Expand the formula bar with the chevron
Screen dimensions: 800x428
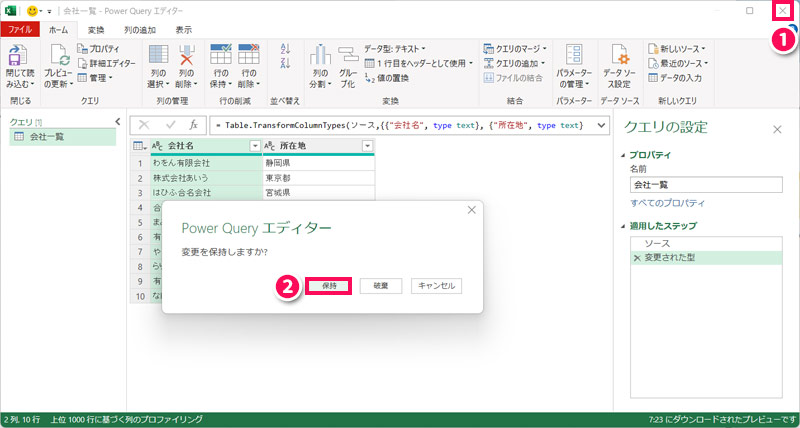601,125
